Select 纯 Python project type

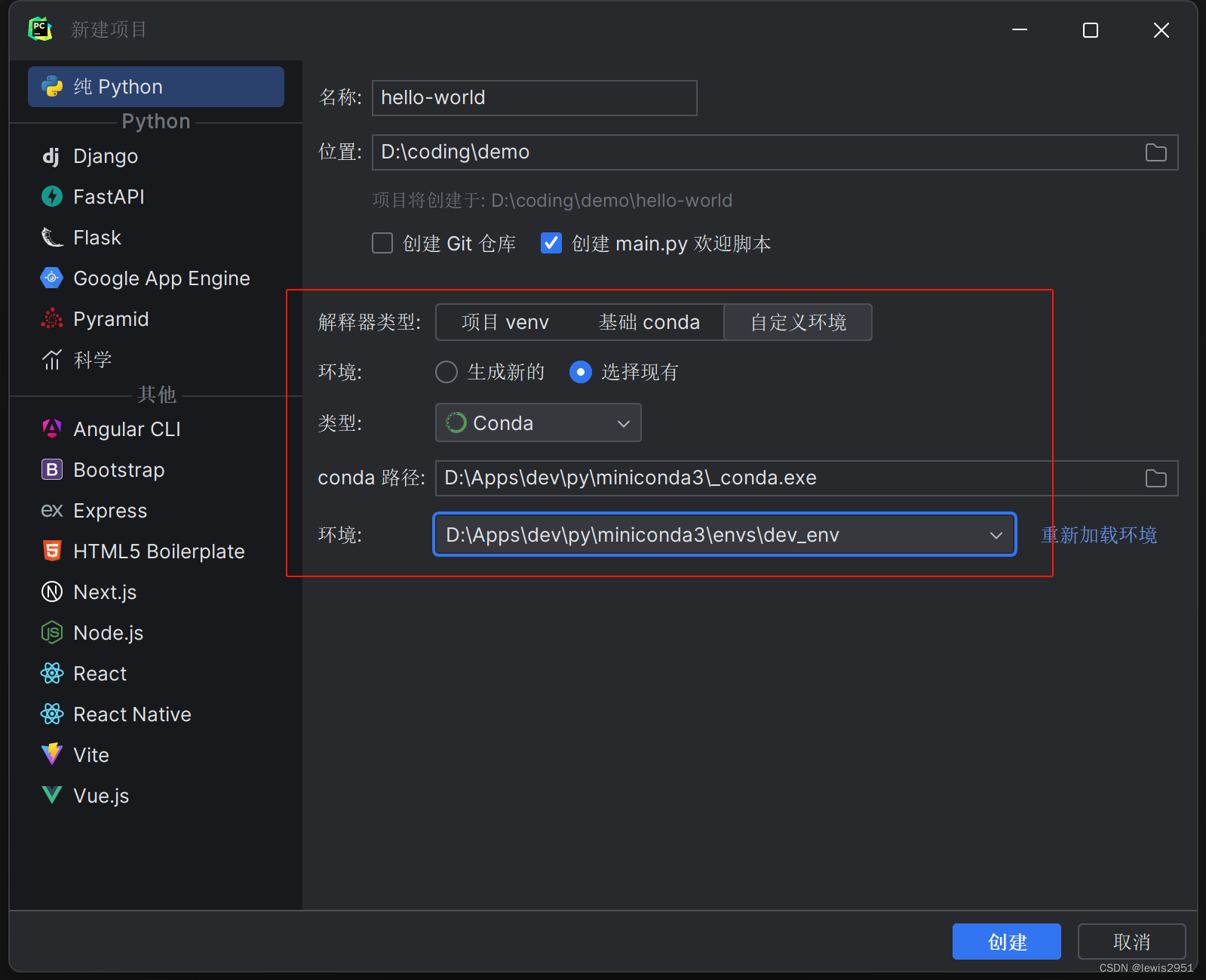(x=156, y=87)
